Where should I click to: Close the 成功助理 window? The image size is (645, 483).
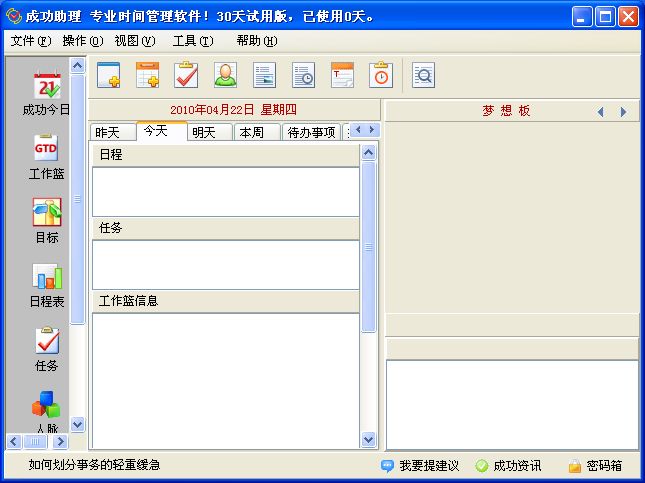tap(628, 17)
